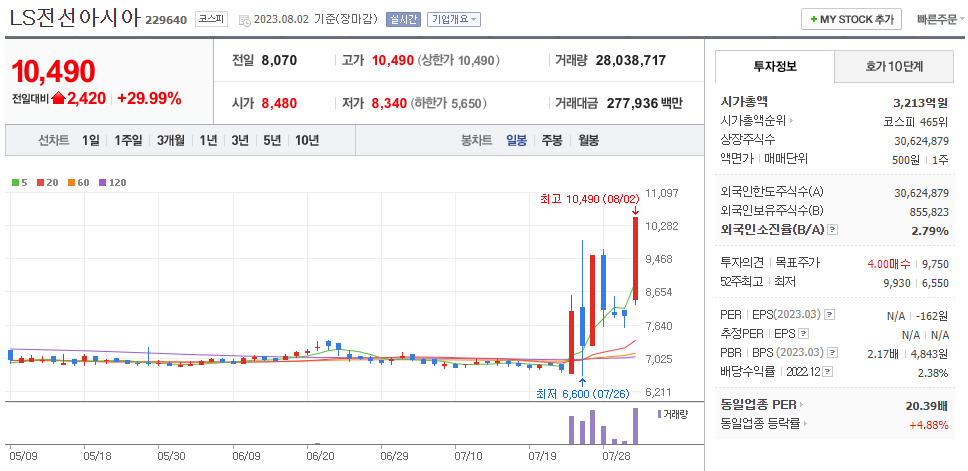Select the 3년 line chart period
Viewport: 968px width, 471px height.
(240, 140)
